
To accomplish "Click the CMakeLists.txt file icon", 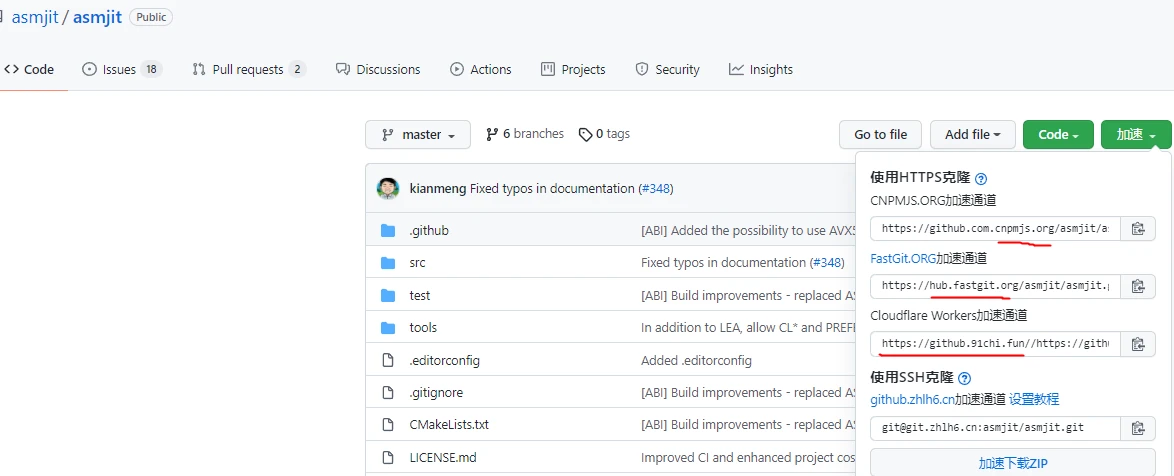I will click(388, 424).
